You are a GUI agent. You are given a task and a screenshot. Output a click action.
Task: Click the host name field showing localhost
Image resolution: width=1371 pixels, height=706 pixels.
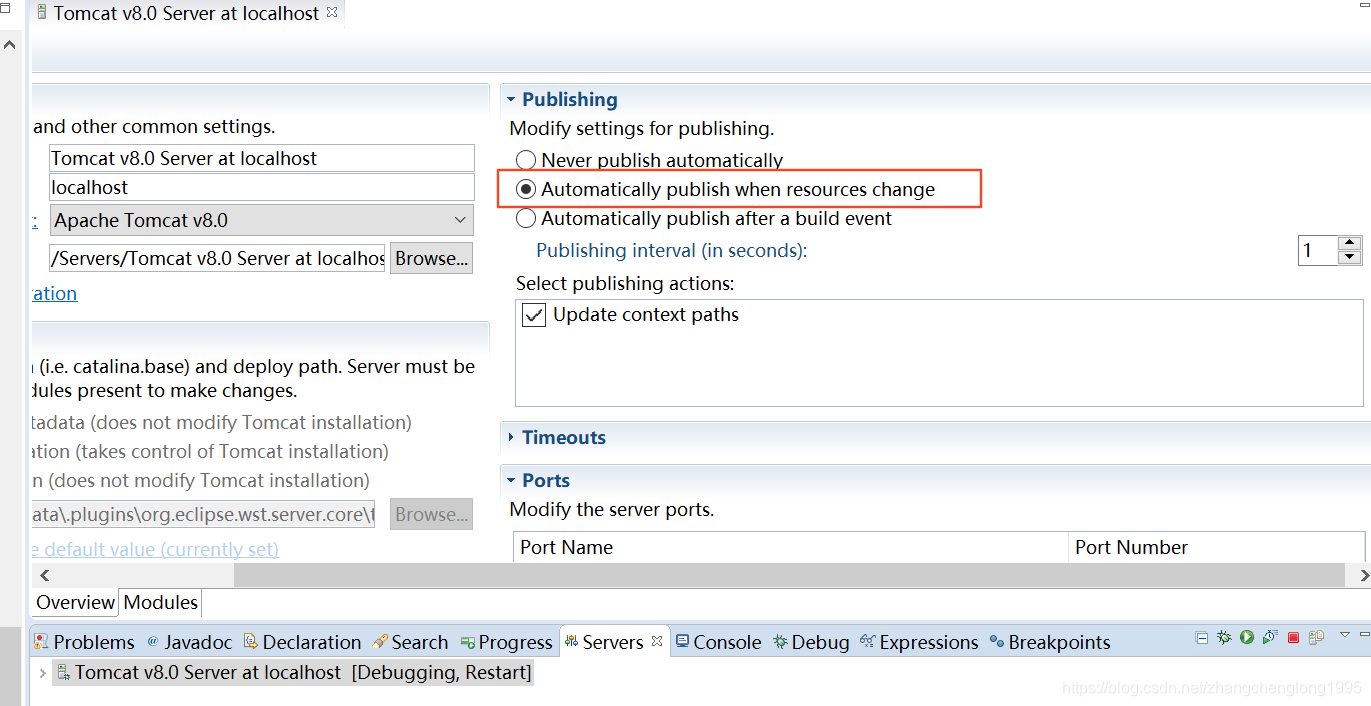pos(262,187)
